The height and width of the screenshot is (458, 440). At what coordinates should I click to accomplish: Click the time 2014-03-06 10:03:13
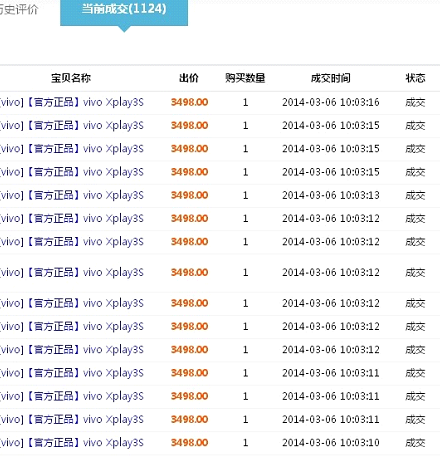pos(331,195)
